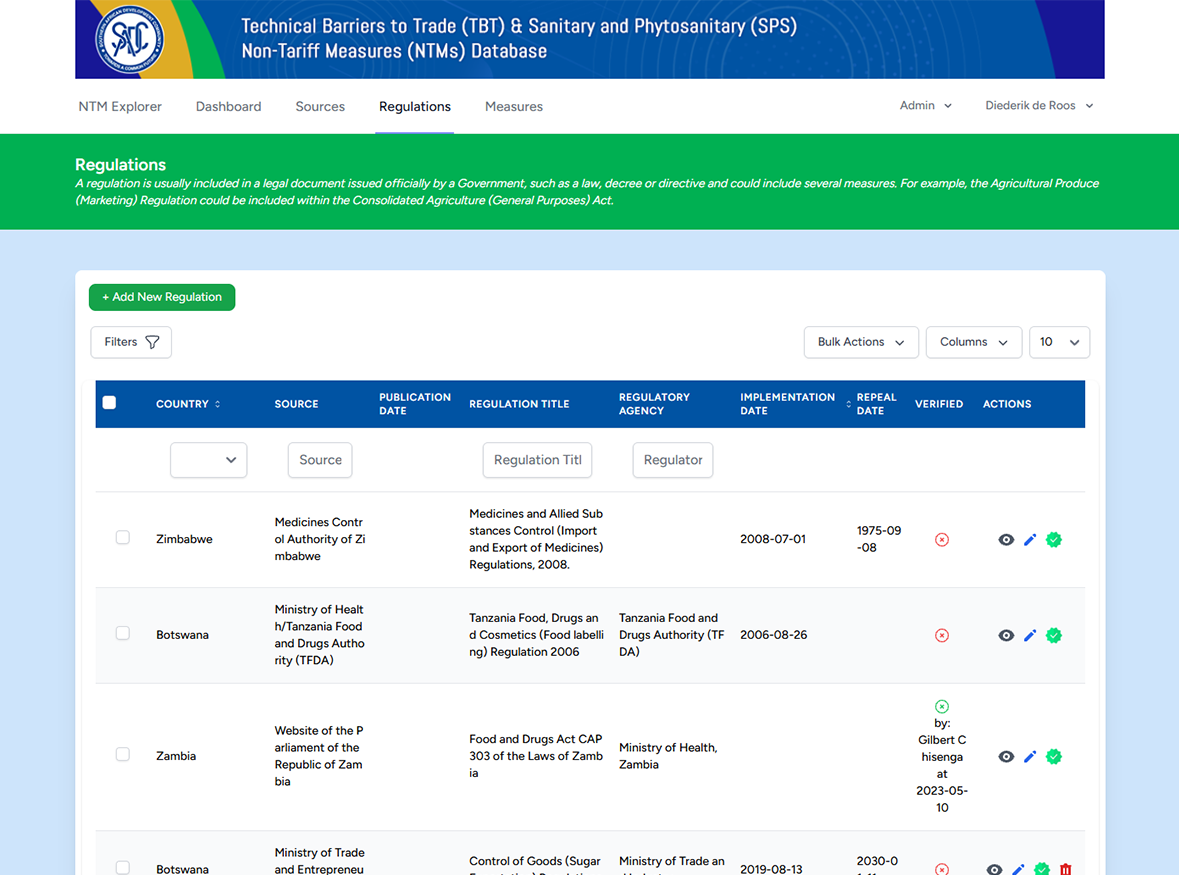The image size is (1179, 875).
Task: Click green verify badge on Zimbabwe row
Action: (x=1054, y=540)
